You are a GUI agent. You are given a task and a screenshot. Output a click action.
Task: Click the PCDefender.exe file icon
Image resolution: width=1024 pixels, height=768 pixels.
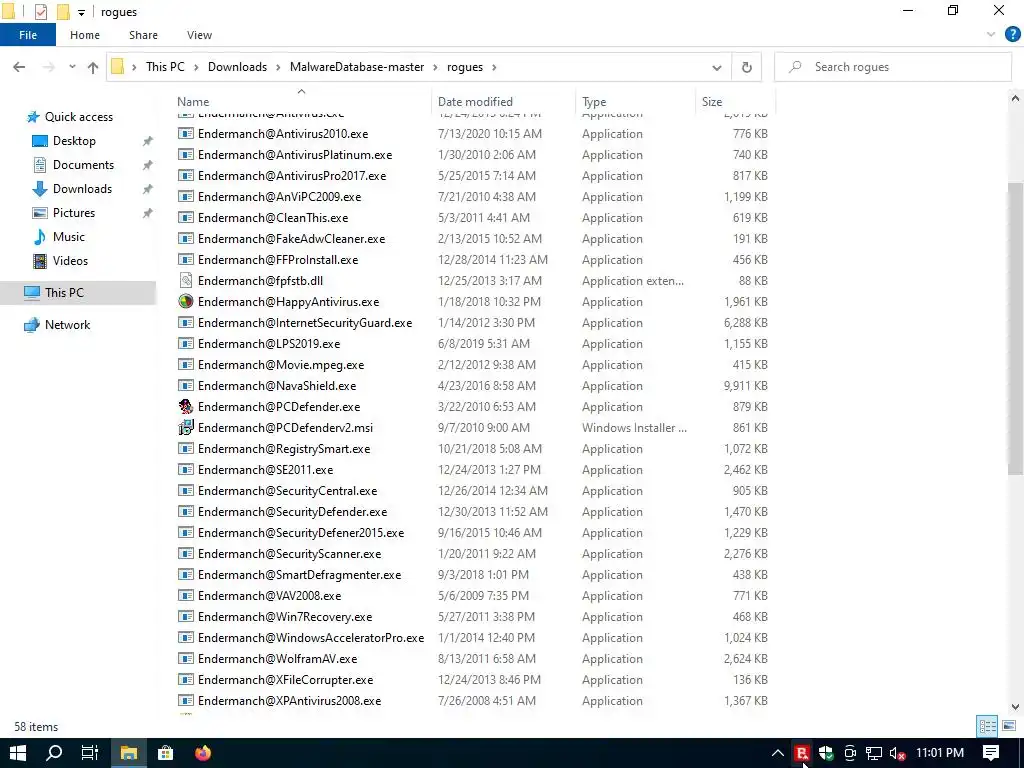(186, 406)
